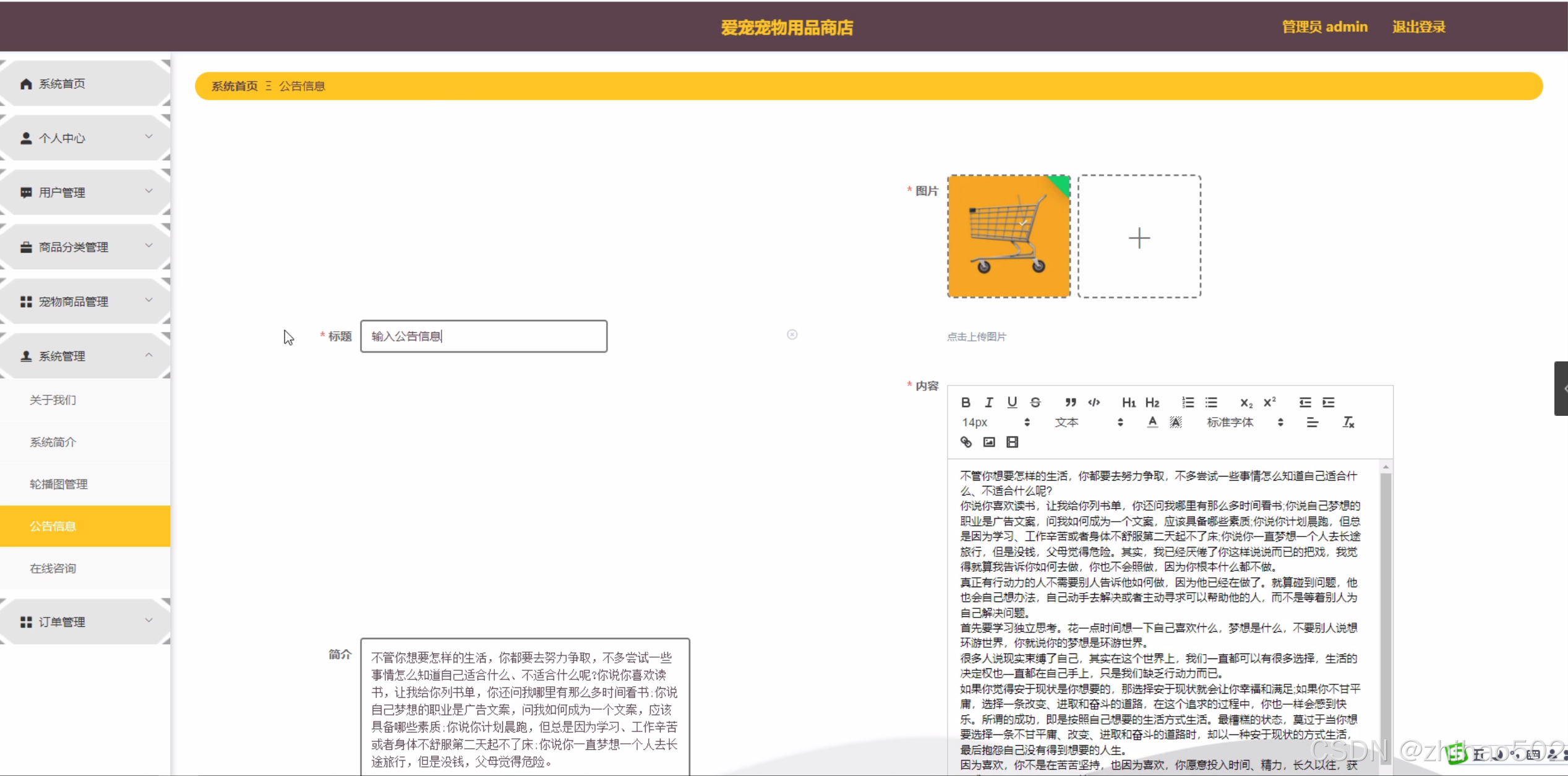Select the 公告信息 submenu item
The image size is (1568, 776).
coord(85,526)
